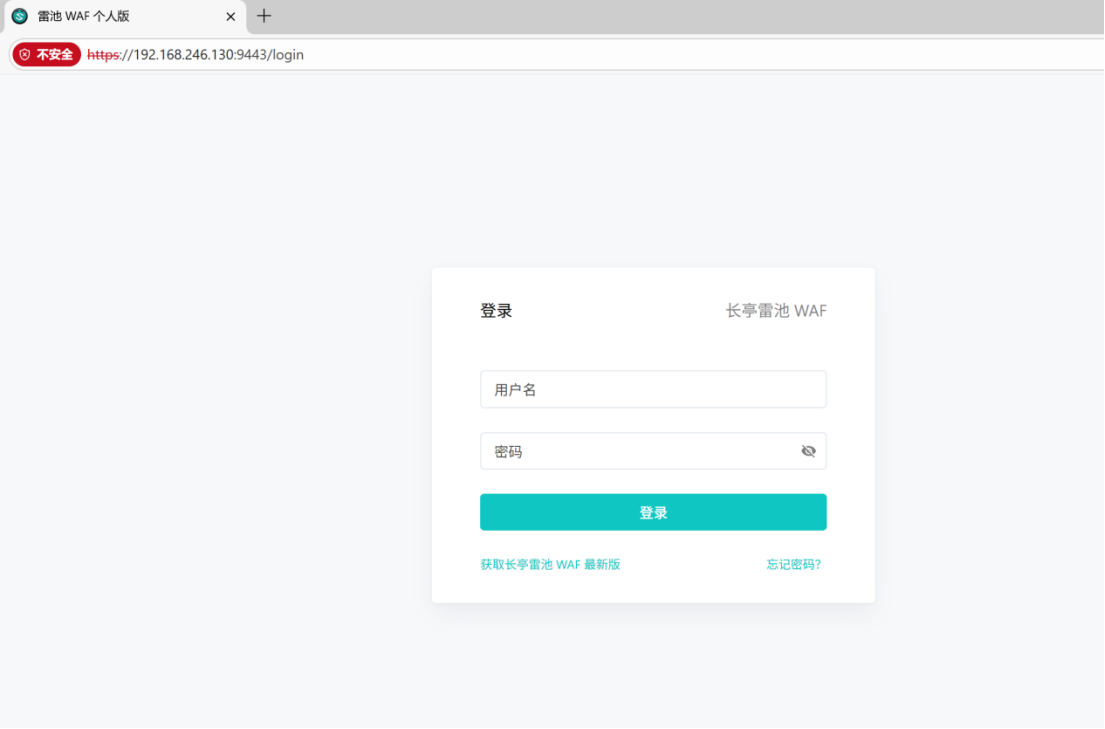1105x729 pixels.
Task: Click the 登录 heading text
Action: pyautogui.click(x=496, y=311)
